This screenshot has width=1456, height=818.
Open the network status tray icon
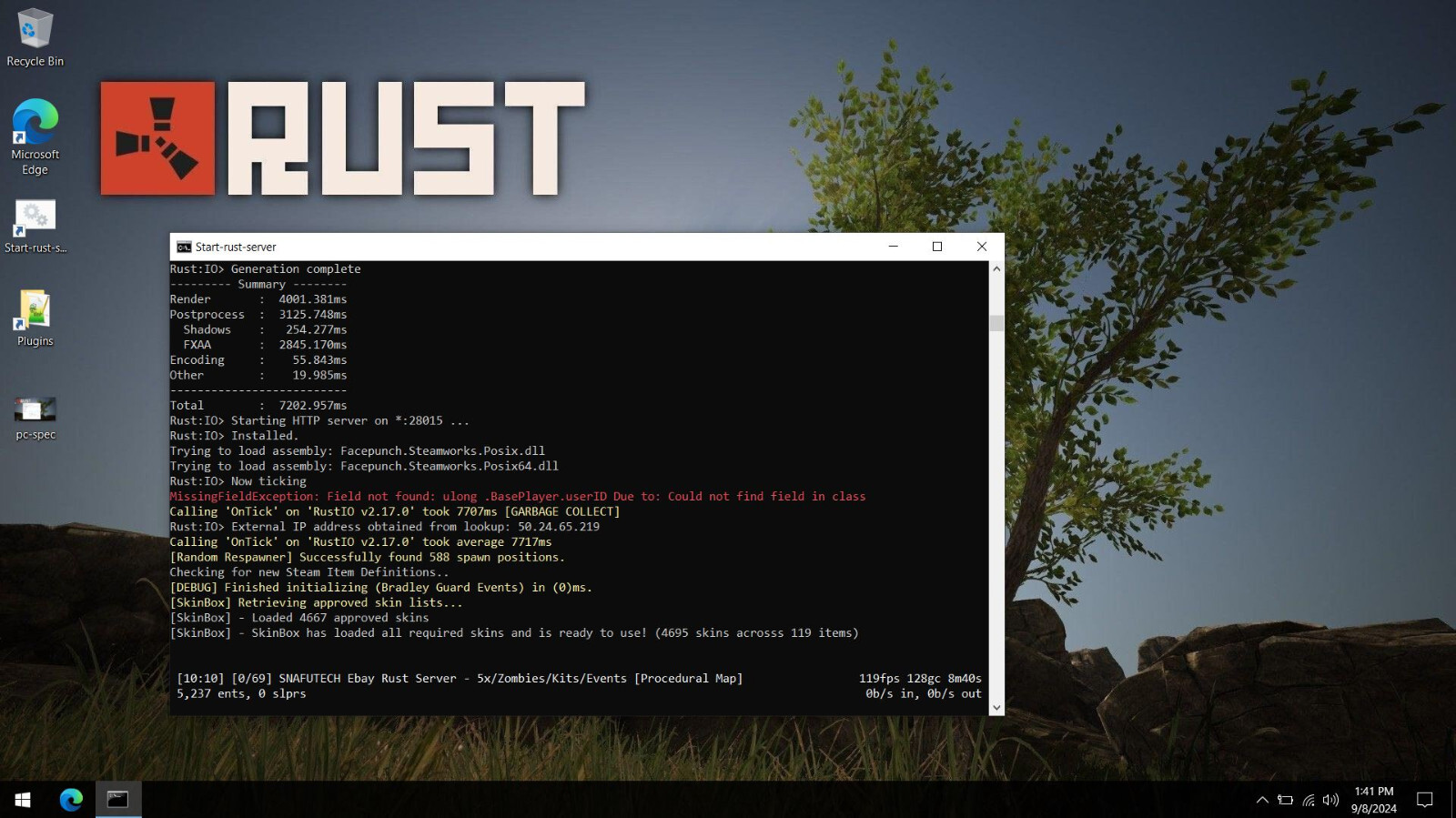(x=1308, y=800)
